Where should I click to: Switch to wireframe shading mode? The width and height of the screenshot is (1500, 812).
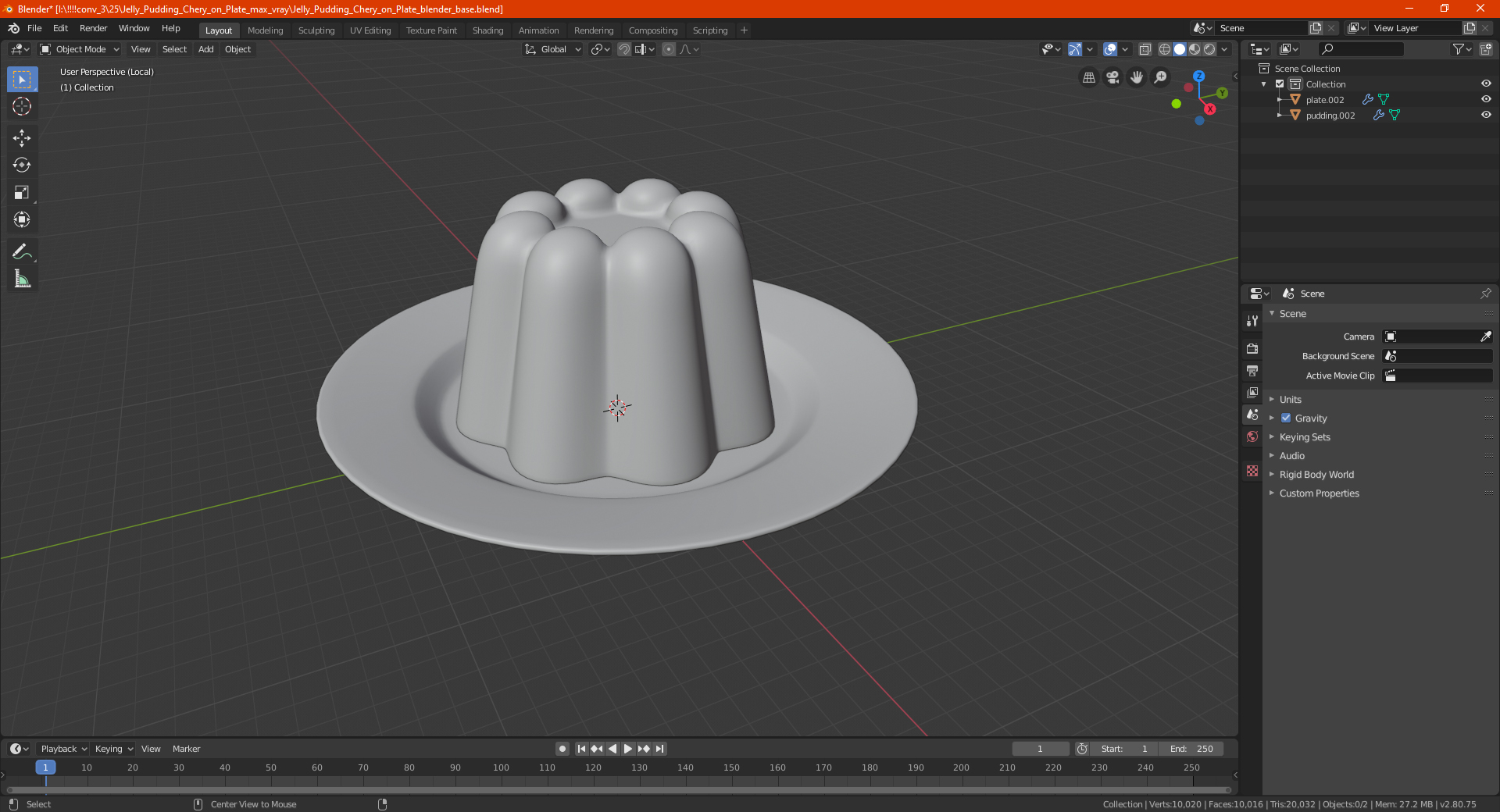click(1164, 49)
